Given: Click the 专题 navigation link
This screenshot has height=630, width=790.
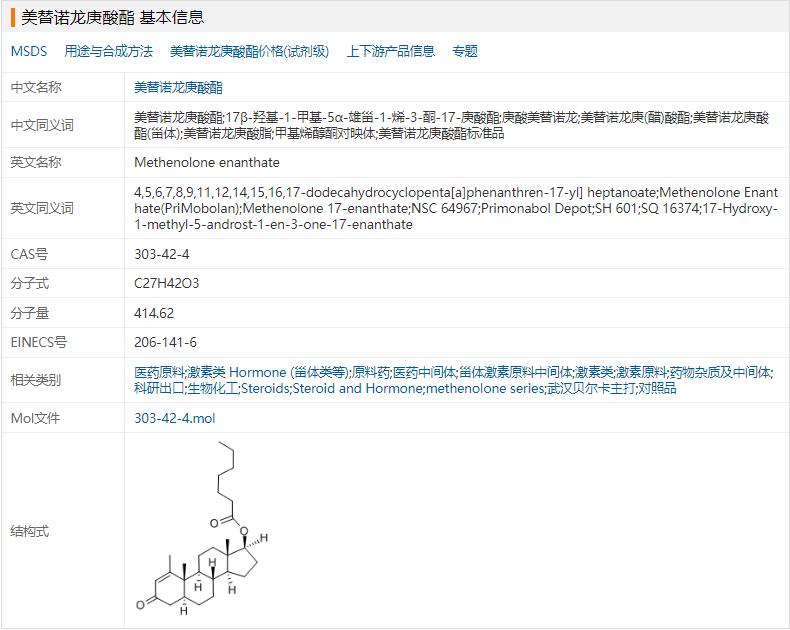Looking at the screenshot, I should pos(465,51).
